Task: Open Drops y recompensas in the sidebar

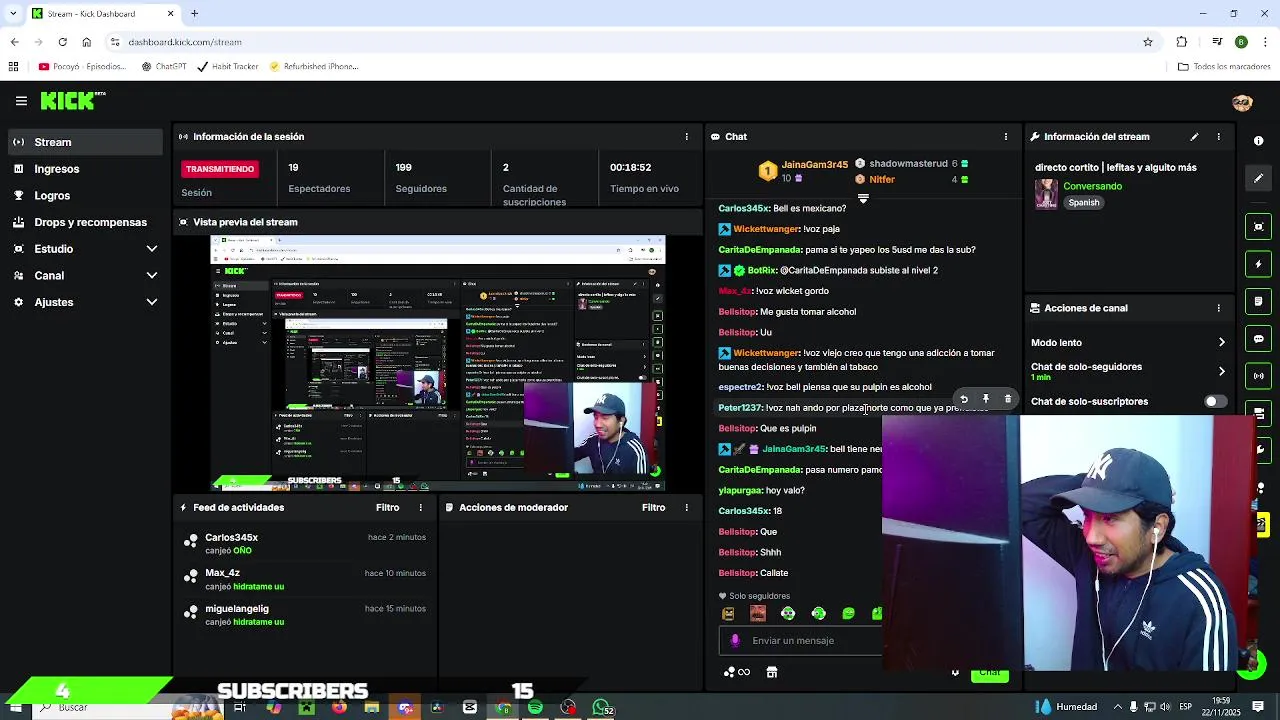Action: (x=84, y=222)
